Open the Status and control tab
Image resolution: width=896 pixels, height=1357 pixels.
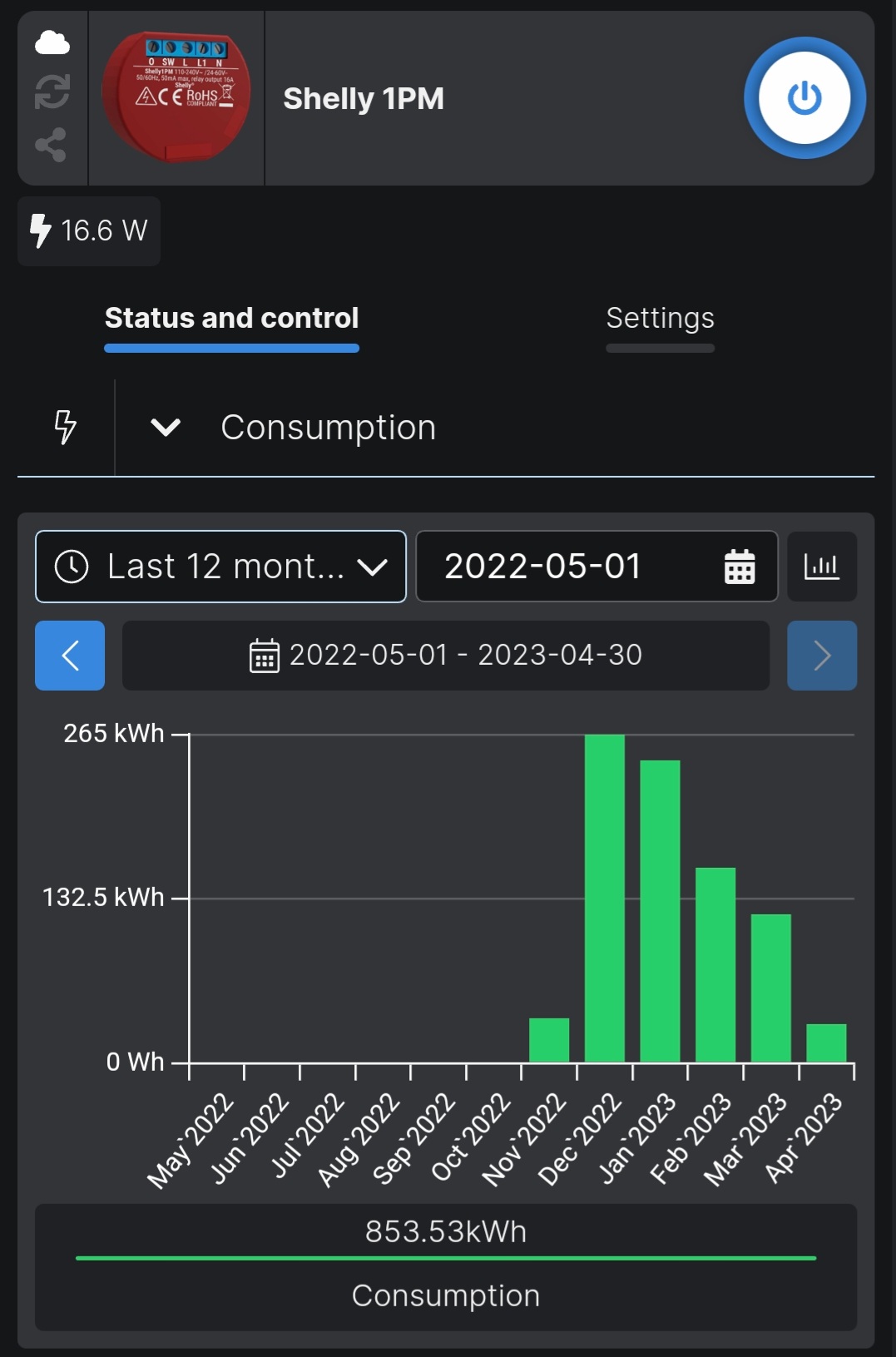pyautogui.click(x=231, y=319)
